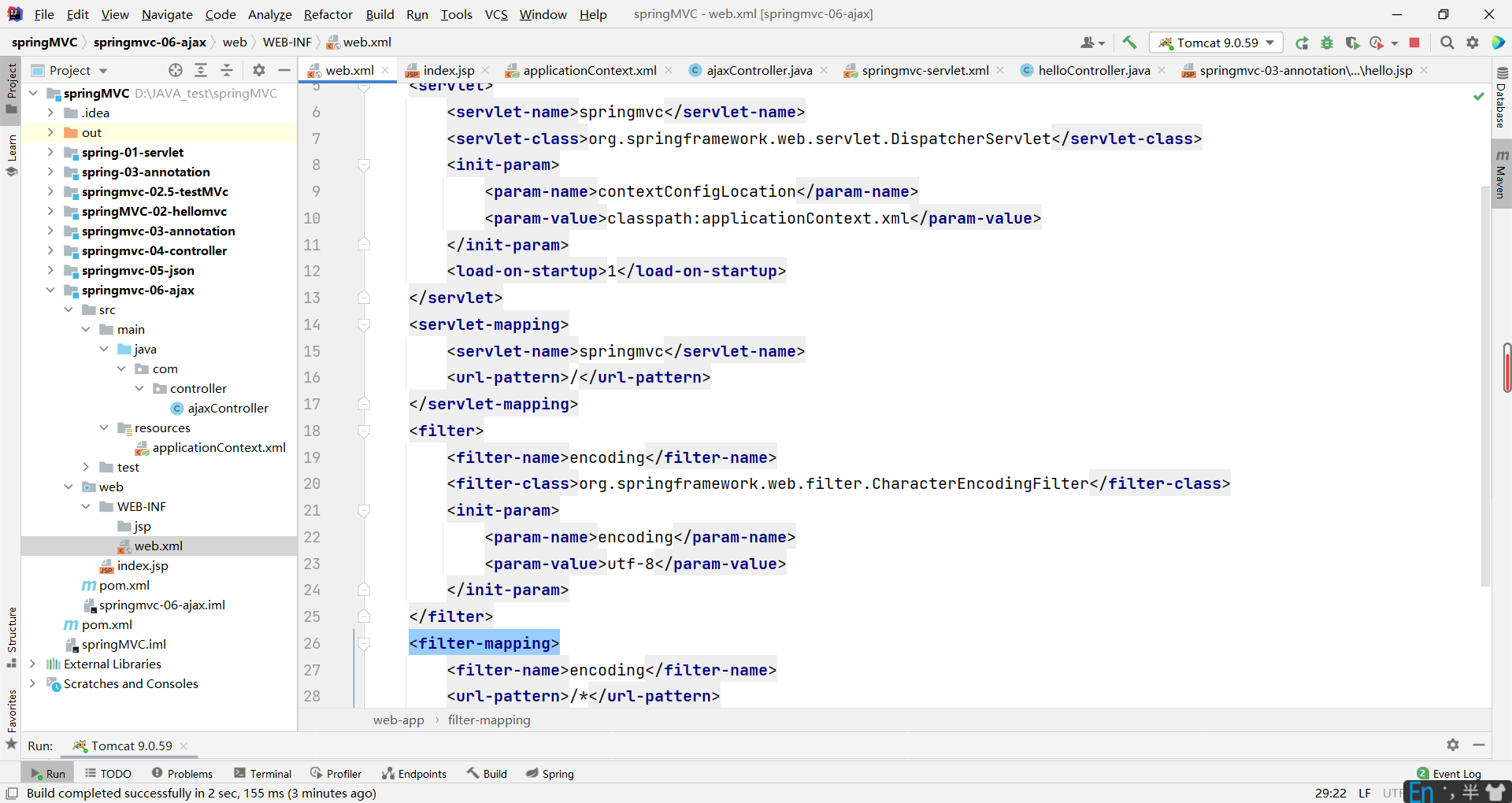Image resolution: width=1512 pixels, height=803 pixels.
Task: Run with coverage shield icon
Action: [1352, 43]
